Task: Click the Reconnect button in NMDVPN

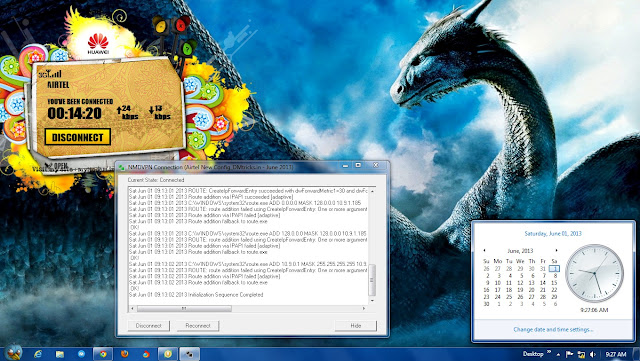Action: coord(198,325)
